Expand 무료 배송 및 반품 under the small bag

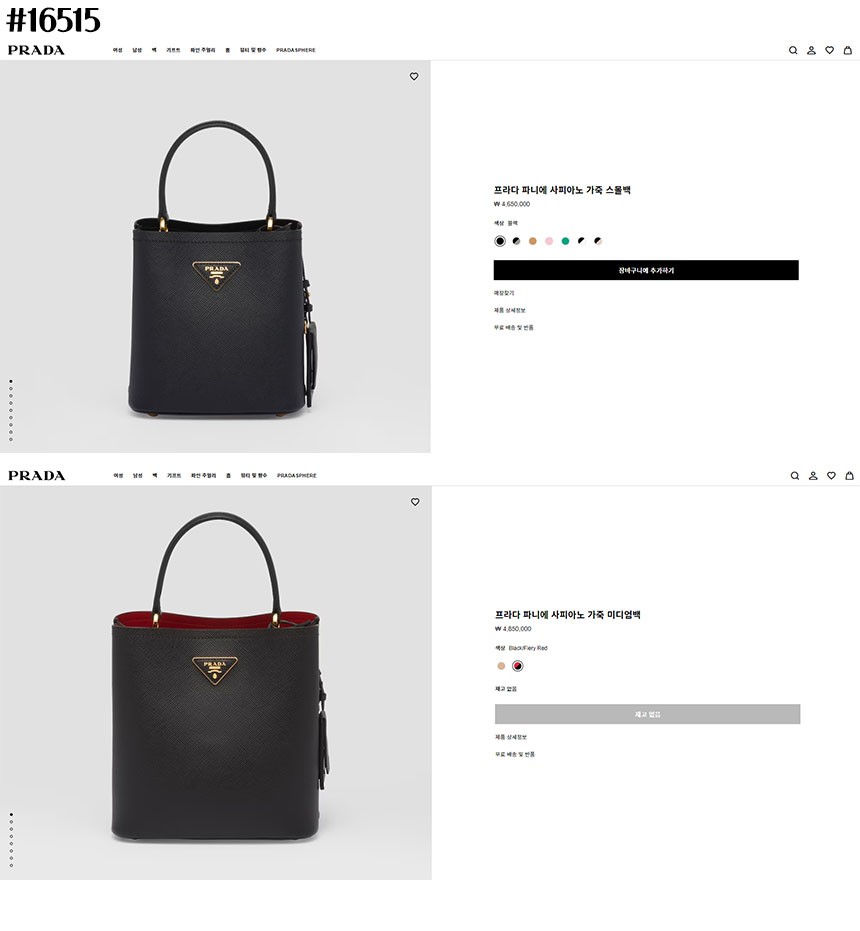(513, 328)
